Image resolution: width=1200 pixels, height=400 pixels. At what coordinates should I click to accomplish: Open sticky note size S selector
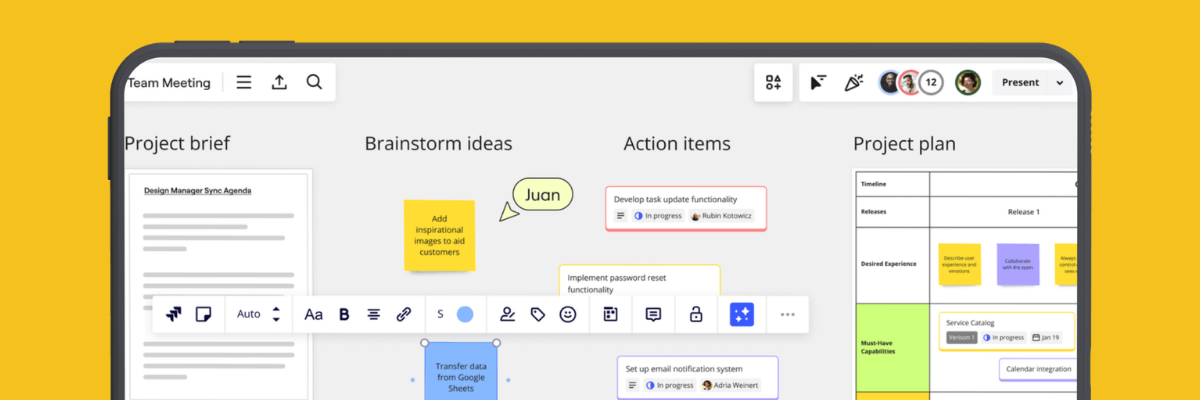coord(440,314)
